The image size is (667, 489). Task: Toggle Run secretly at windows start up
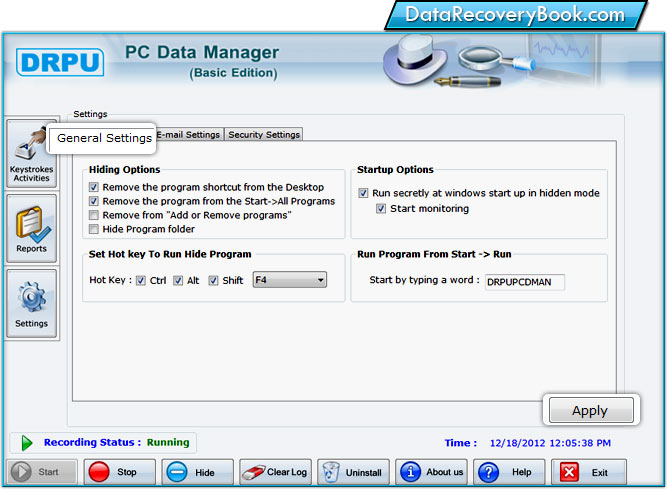pyautogui.click(x=363, y=193)
